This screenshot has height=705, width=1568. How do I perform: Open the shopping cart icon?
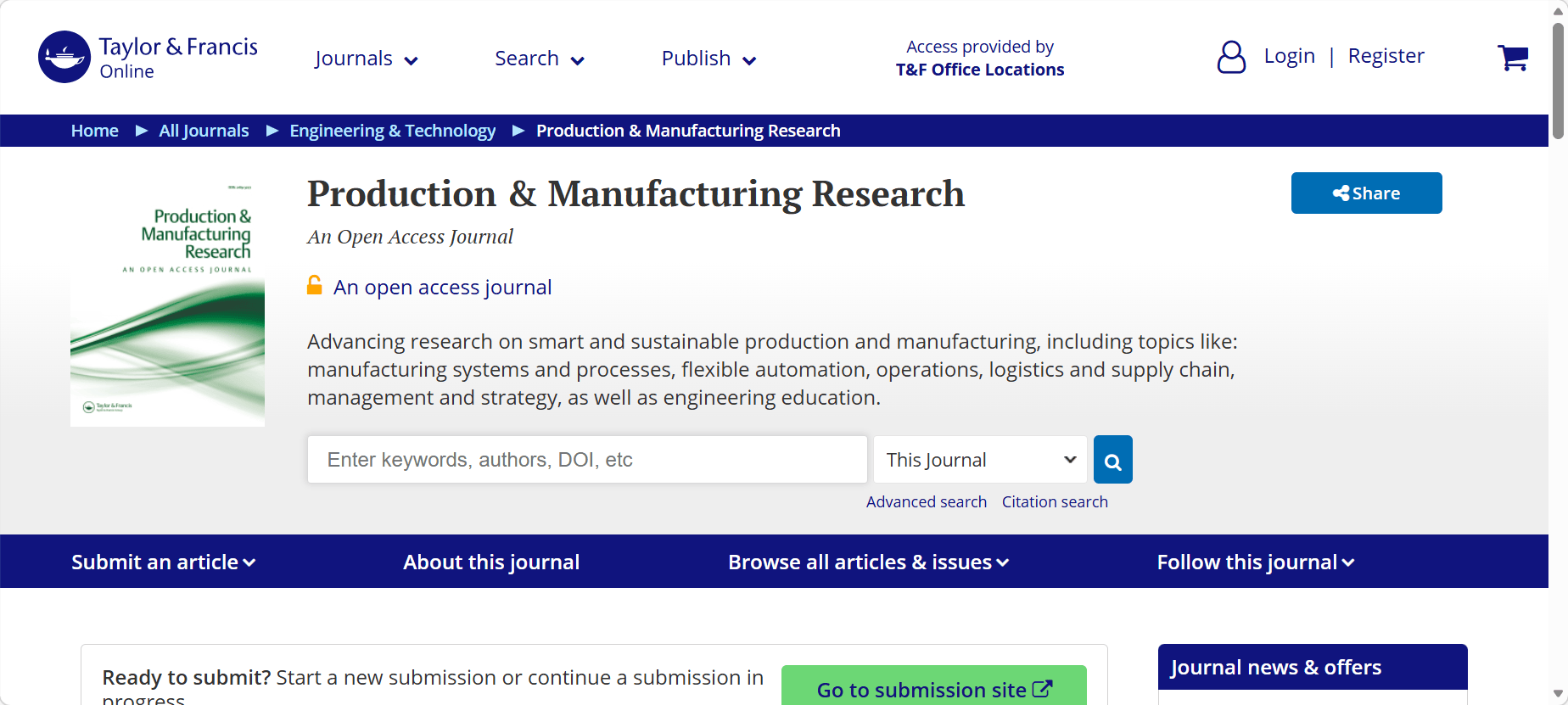(x=1513, y=57)
